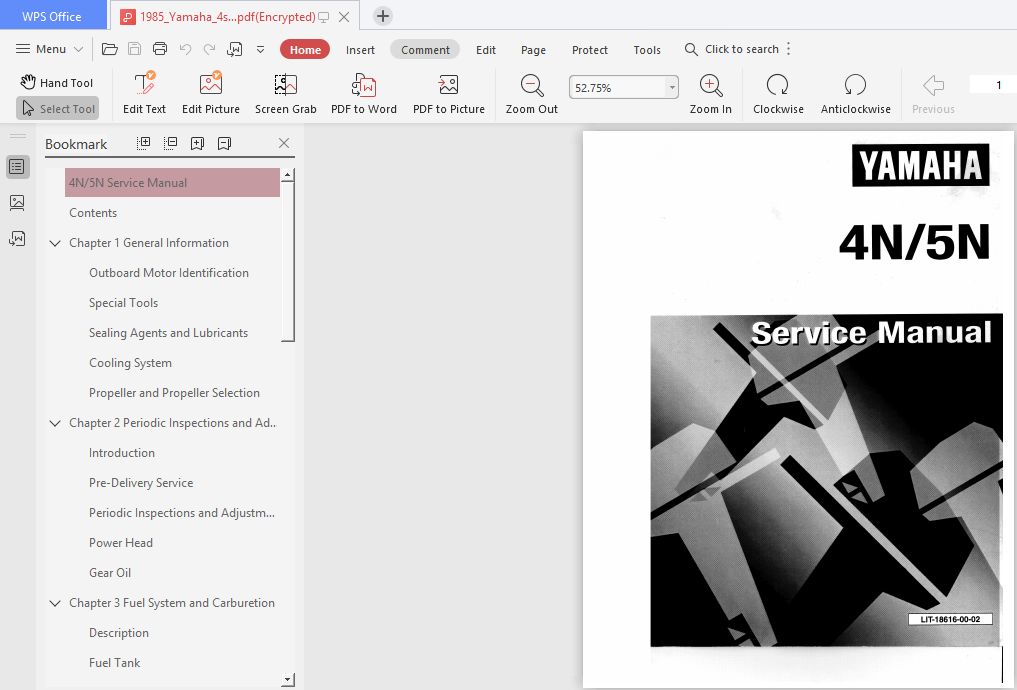Click the bookmark scrollbar down arrow
The width and height of the screenshot is (1017, 690).
coord(288,680)
